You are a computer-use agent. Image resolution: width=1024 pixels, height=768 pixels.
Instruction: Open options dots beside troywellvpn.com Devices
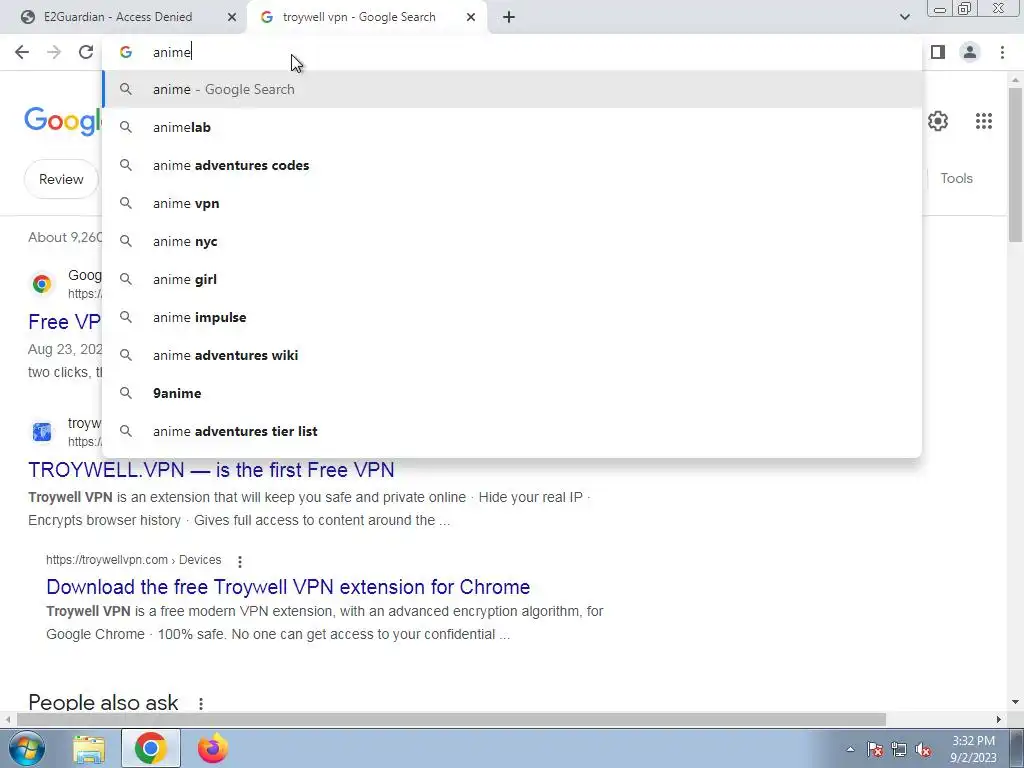click(x=240, y=561)
